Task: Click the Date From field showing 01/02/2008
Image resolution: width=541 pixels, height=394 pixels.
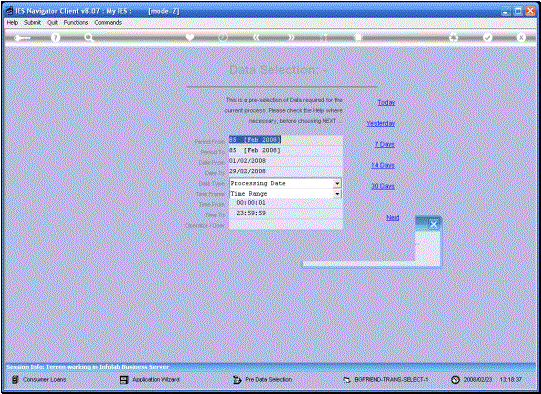Action: pyautogui.click(x=286, y=161)
